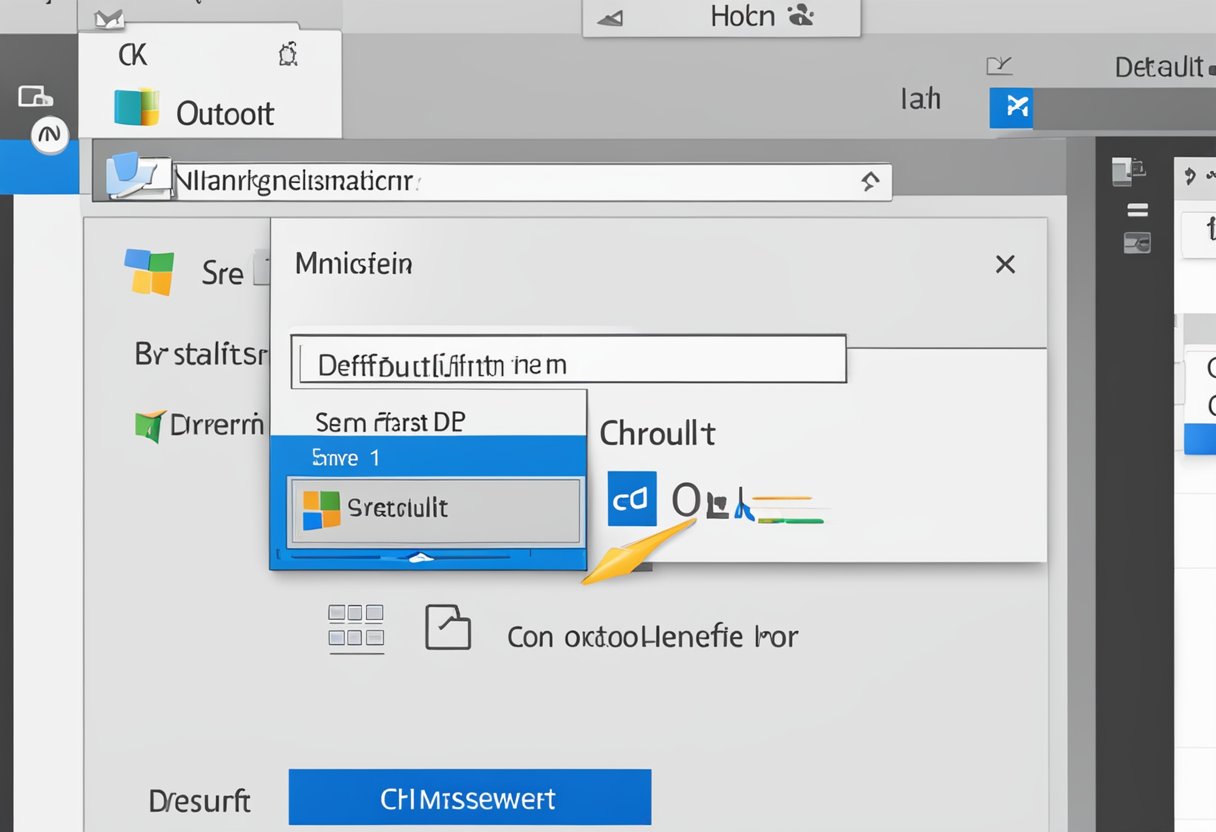Open the 'Deffoutlifttn nem' dropdown field
The width and height of the screenshot is (1216, 832).
pyautogui.click(x=567, y=359)
